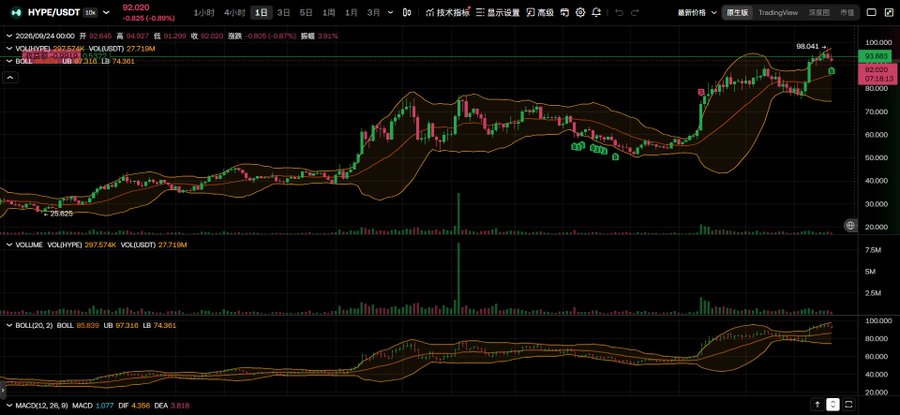Open 高级 advanced options

540,12
